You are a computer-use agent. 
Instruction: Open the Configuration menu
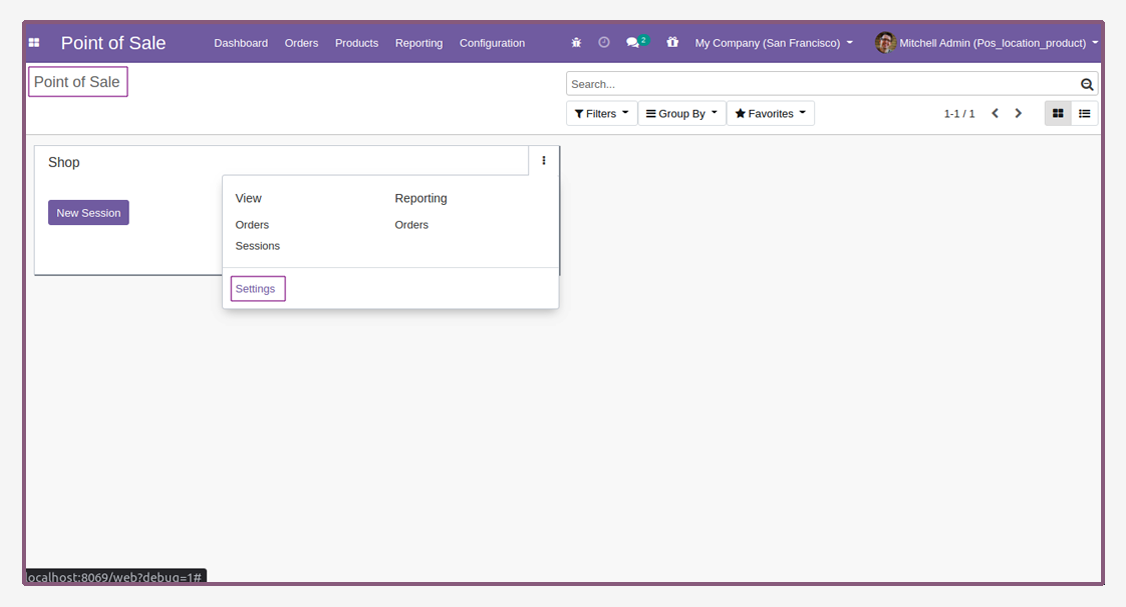pyautogui.click(x=492, y=43)
